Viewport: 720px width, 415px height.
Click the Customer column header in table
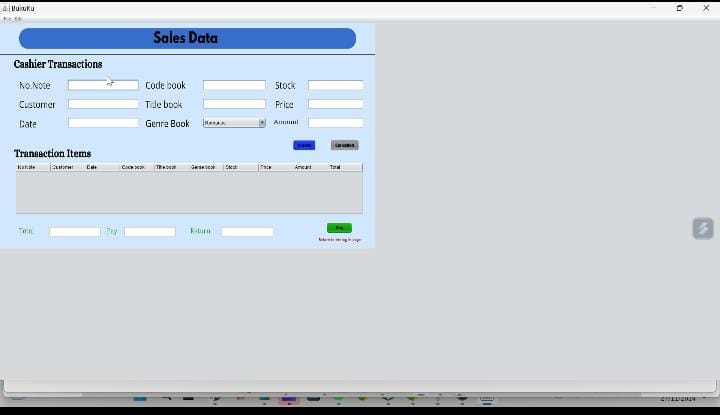coord(63,167)
